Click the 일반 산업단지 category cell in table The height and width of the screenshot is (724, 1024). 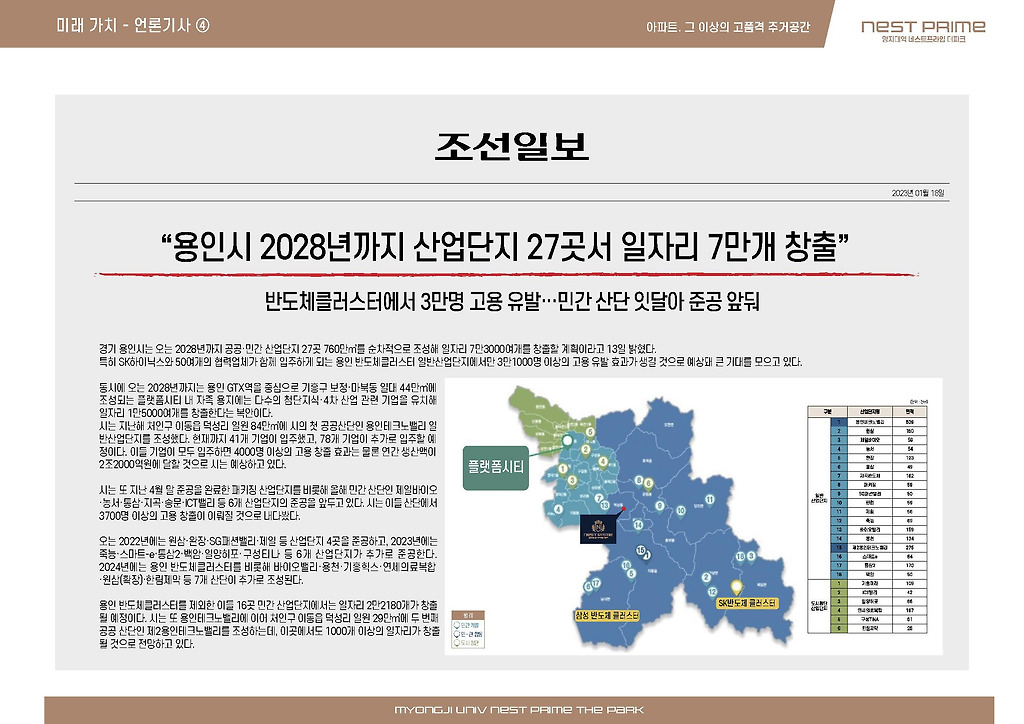click(819, 497)
